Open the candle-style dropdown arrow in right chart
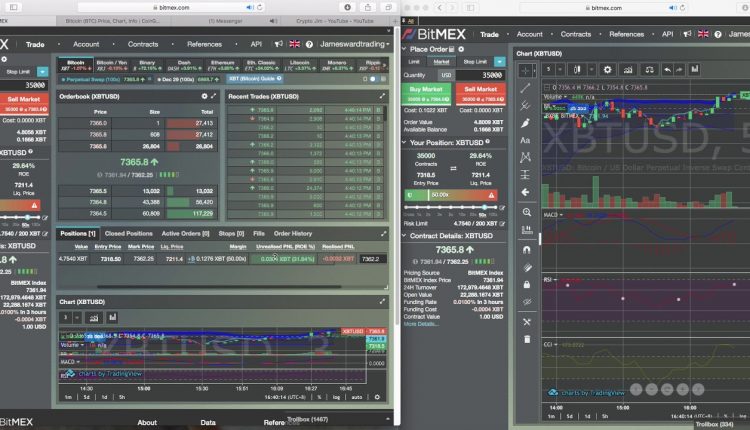 [x=591, y=70]
